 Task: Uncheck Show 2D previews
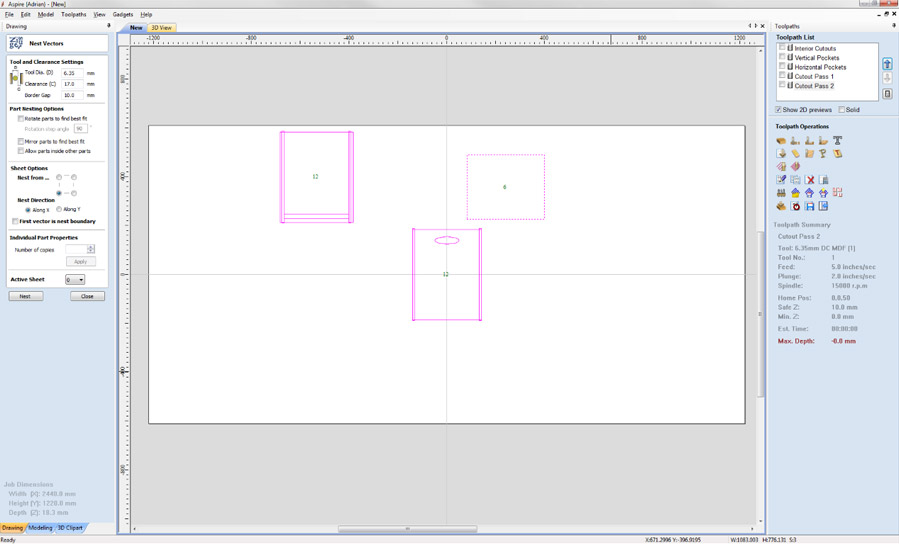[x=779, y=109]
